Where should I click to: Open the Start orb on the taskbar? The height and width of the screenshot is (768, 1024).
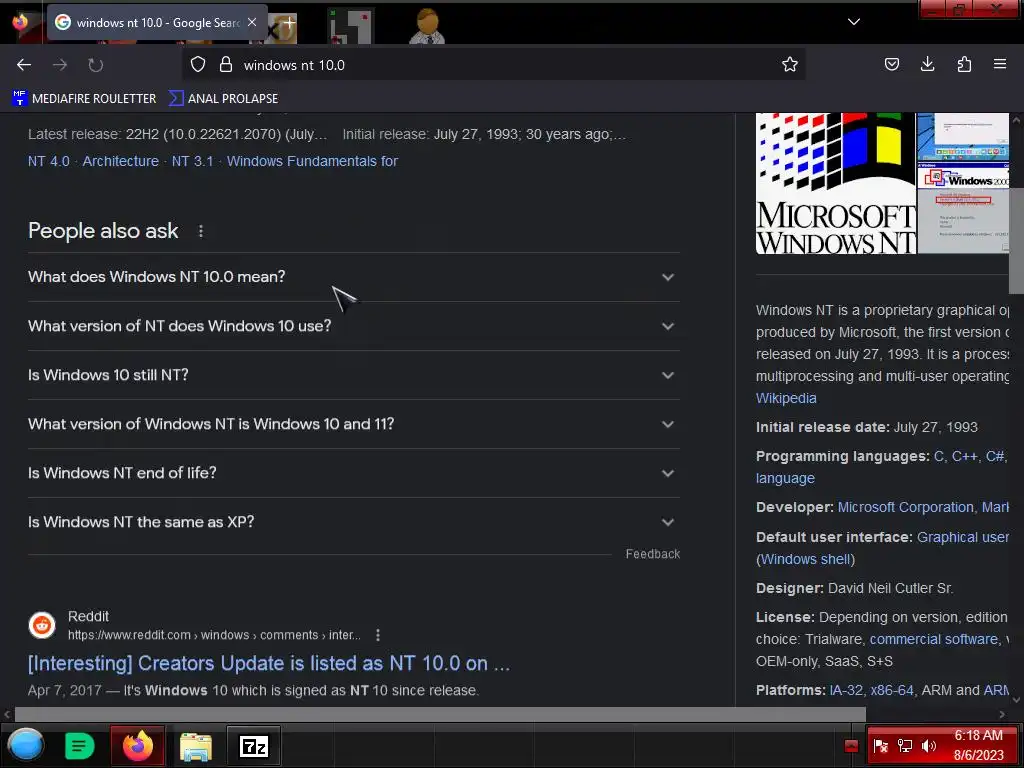(x=26, y=745)
